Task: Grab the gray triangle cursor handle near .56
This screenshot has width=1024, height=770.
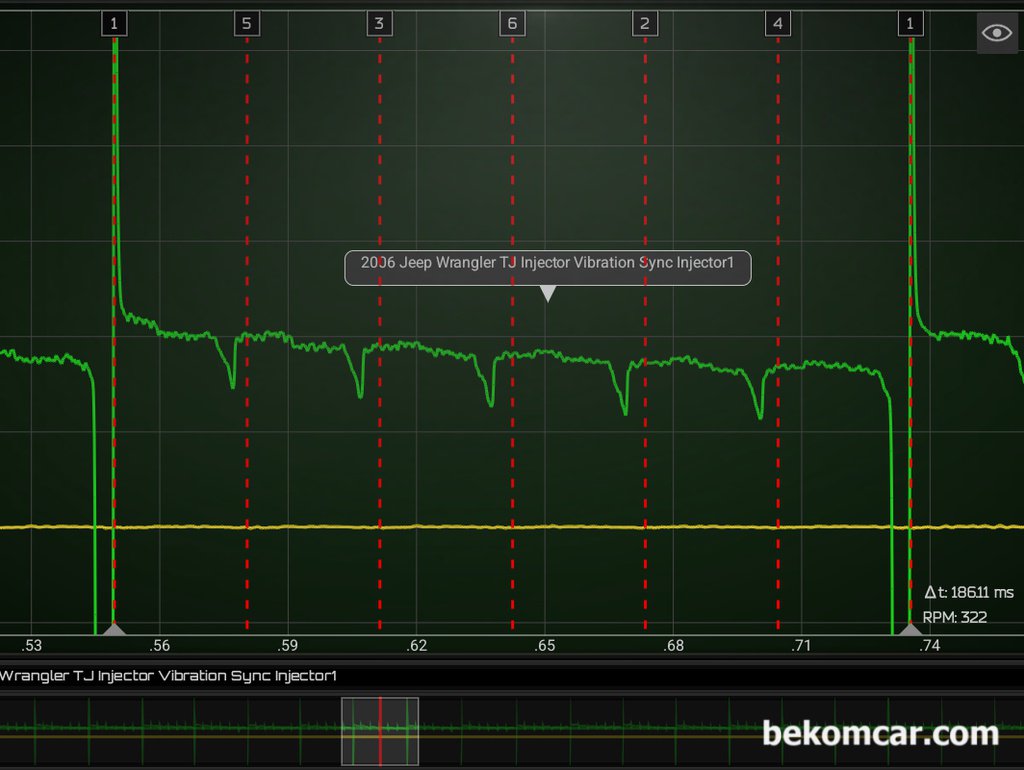Action: pyautogui.click(x=114, y=629)
